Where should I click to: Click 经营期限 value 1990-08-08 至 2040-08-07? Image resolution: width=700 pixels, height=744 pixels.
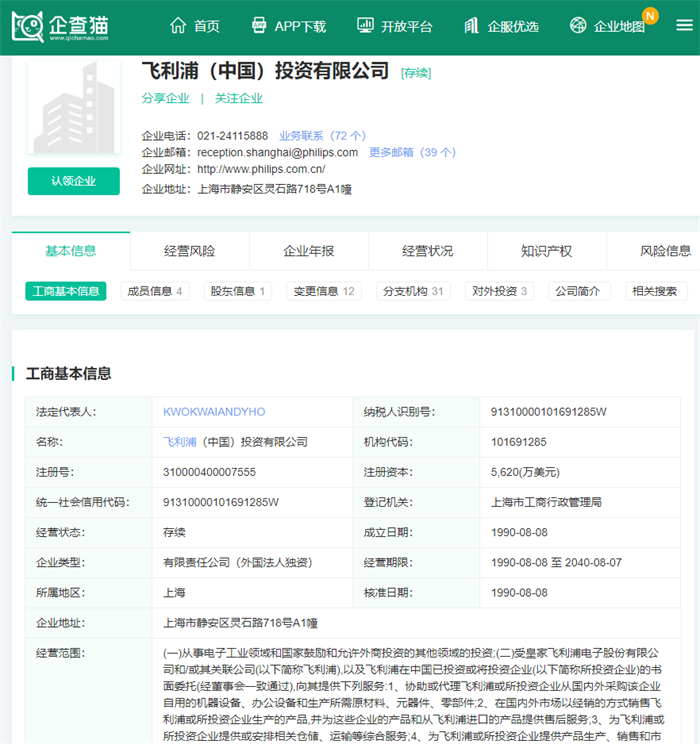[x=556, y=563]
